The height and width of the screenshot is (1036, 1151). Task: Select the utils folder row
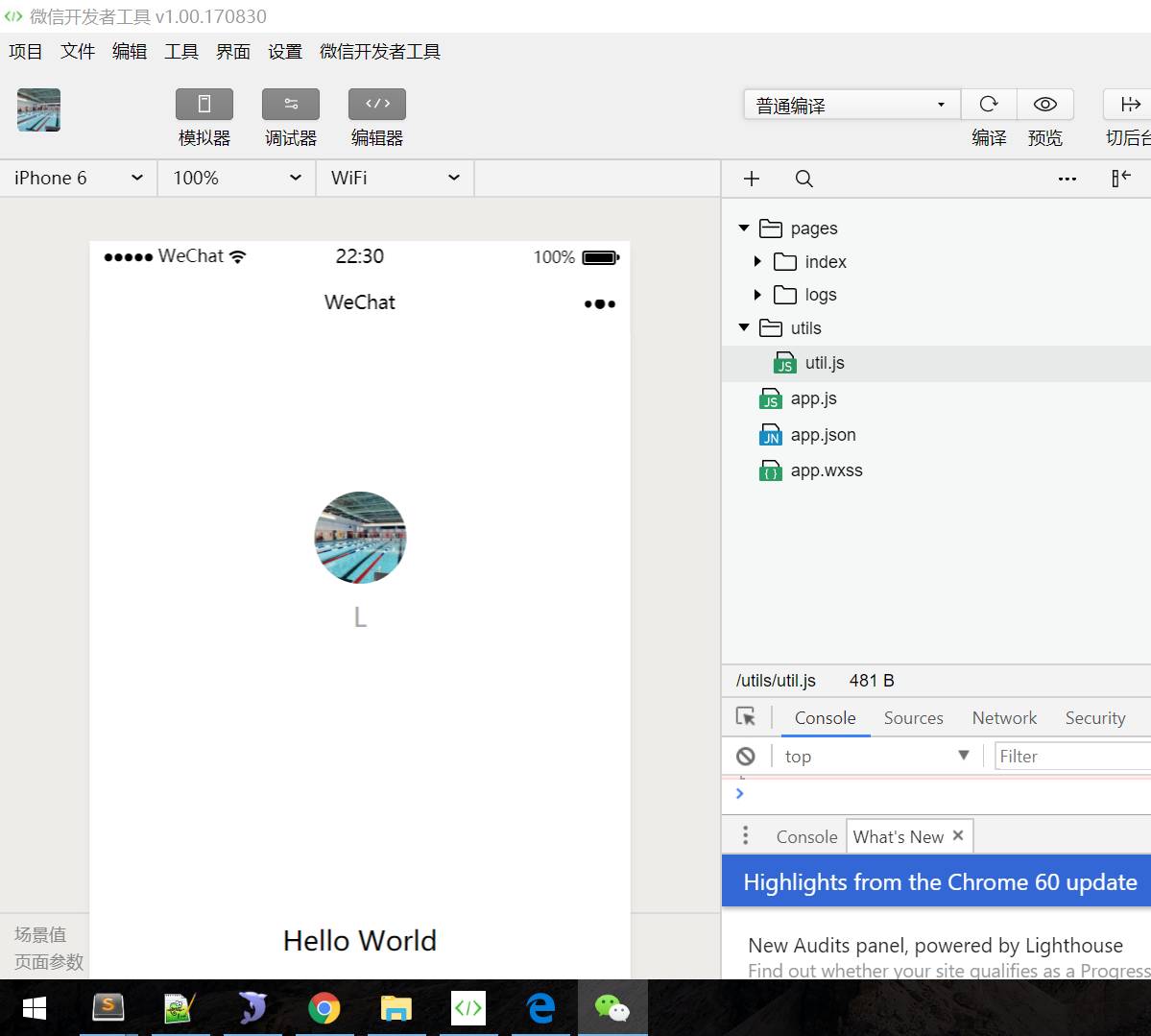tap(936, 327)
